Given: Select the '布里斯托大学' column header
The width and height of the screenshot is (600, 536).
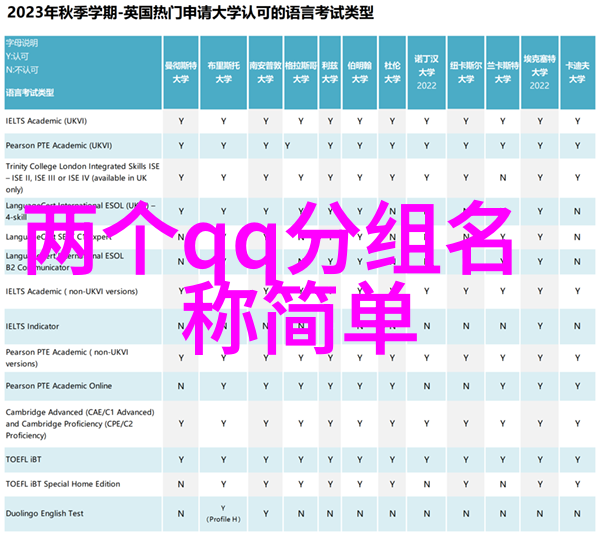Looking at the screenshot, I should pos(223,72).
